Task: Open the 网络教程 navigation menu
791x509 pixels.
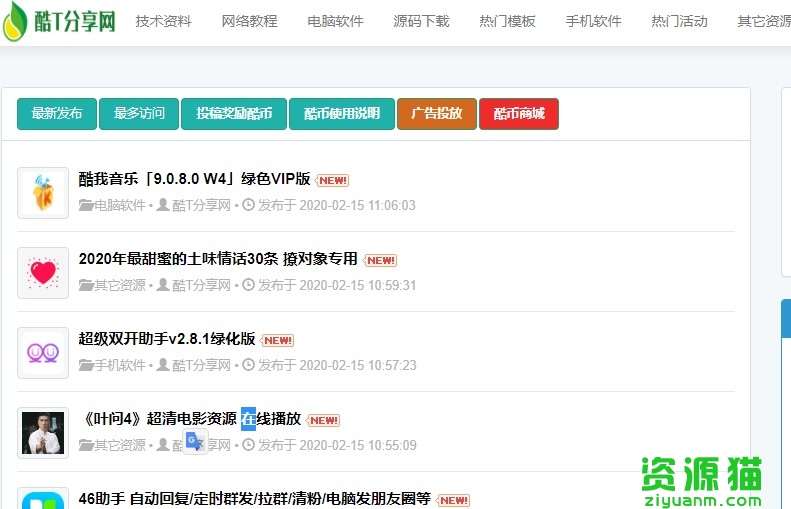Action: tap(249, 21)
